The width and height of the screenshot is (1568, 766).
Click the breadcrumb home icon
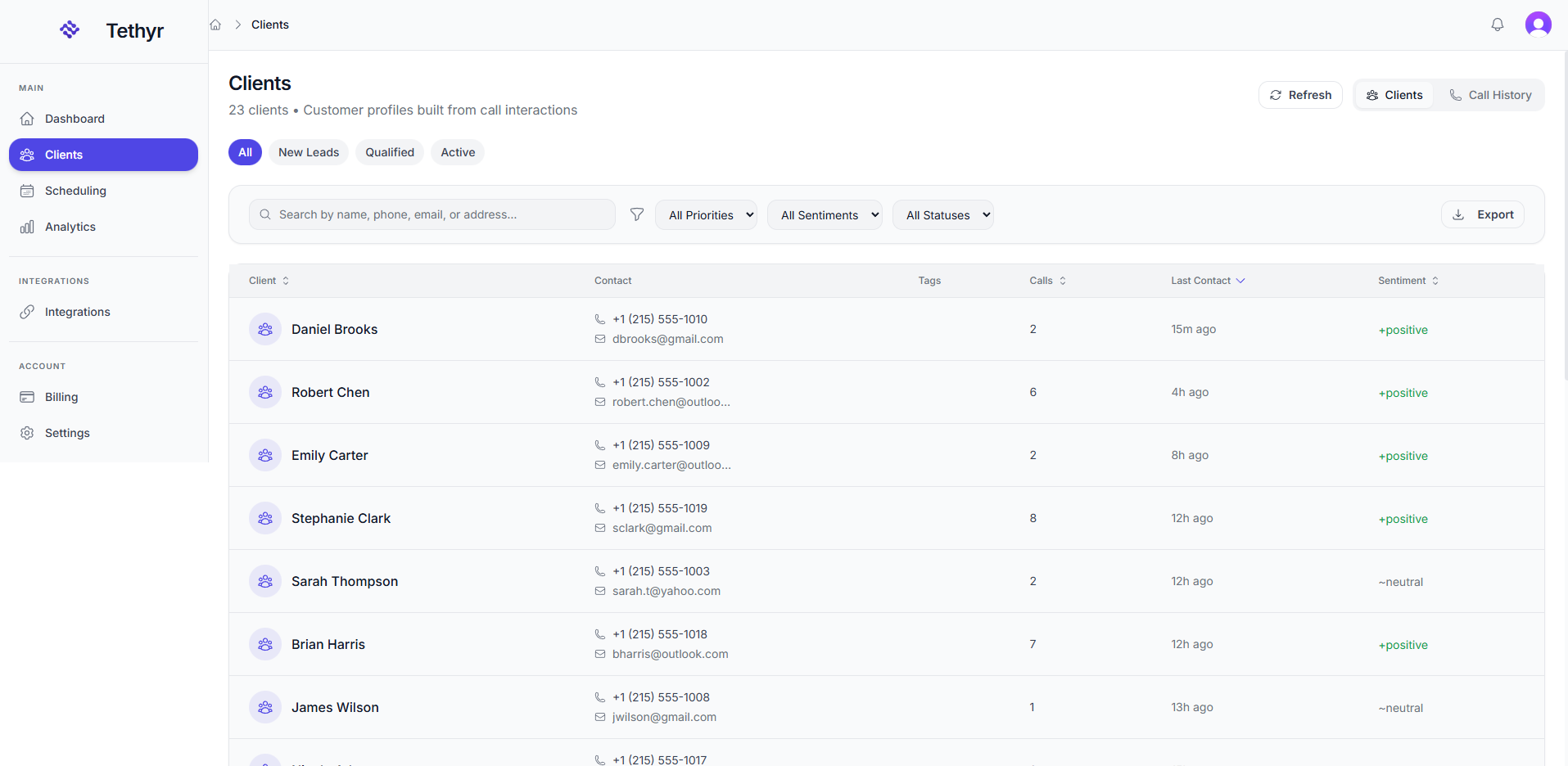pos(215,25)
